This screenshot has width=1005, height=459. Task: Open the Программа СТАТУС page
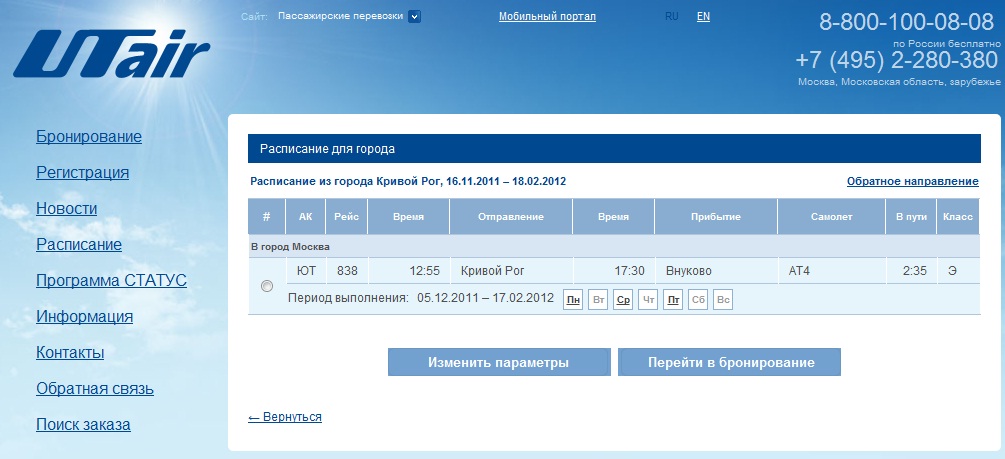click(111, 280)
